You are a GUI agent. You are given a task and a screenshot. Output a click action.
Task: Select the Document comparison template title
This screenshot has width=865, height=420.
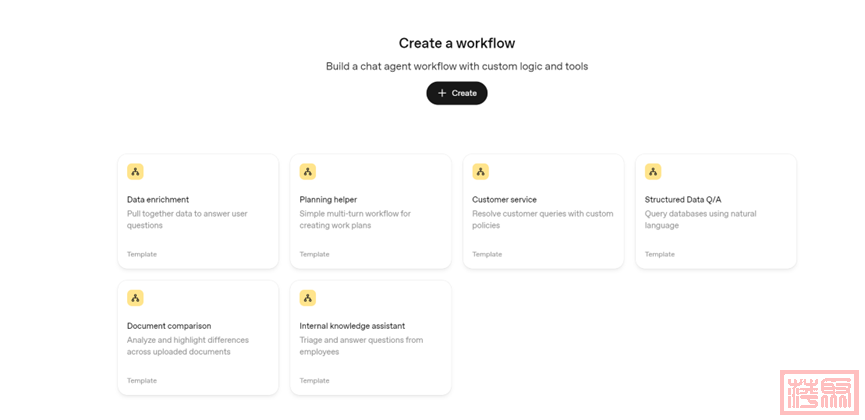[x=169, y=326]
